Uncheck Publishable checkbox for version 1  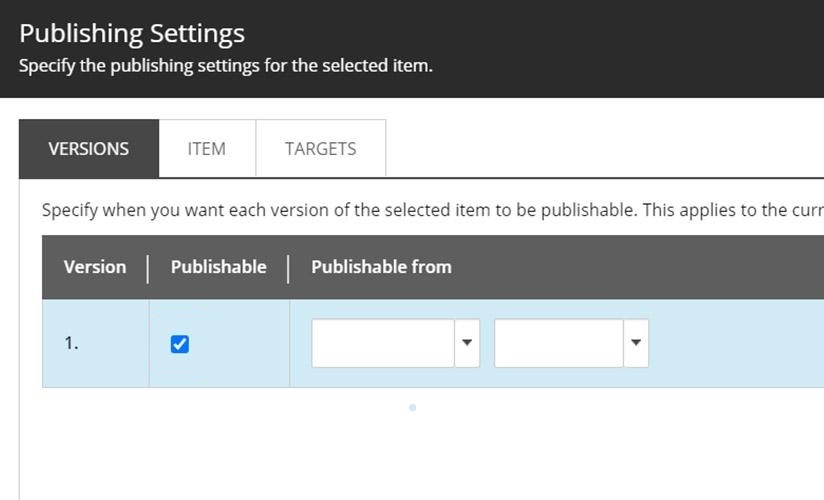coord(180,344)
